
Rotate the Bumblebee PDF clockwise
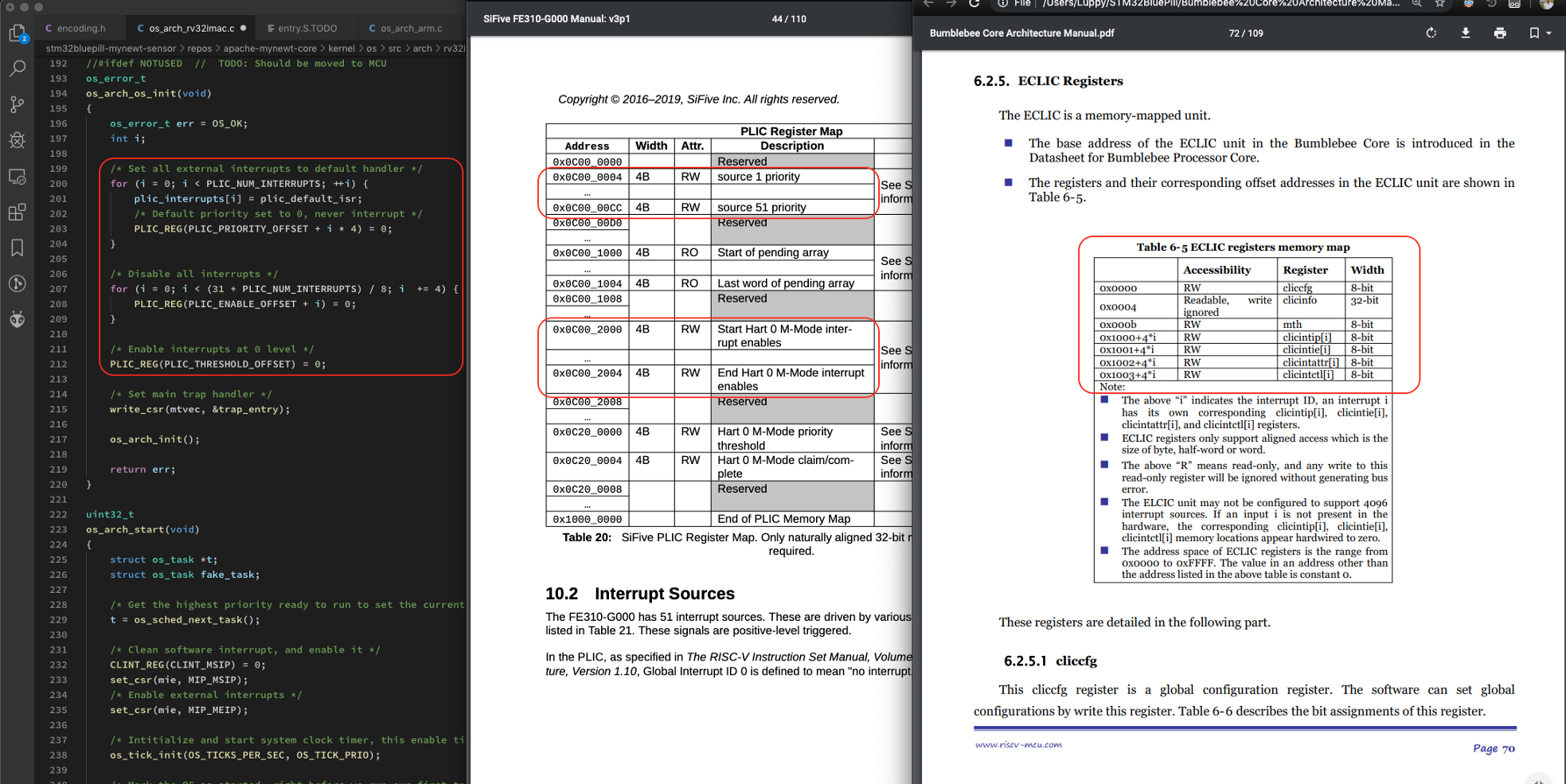click(1431, 33)
